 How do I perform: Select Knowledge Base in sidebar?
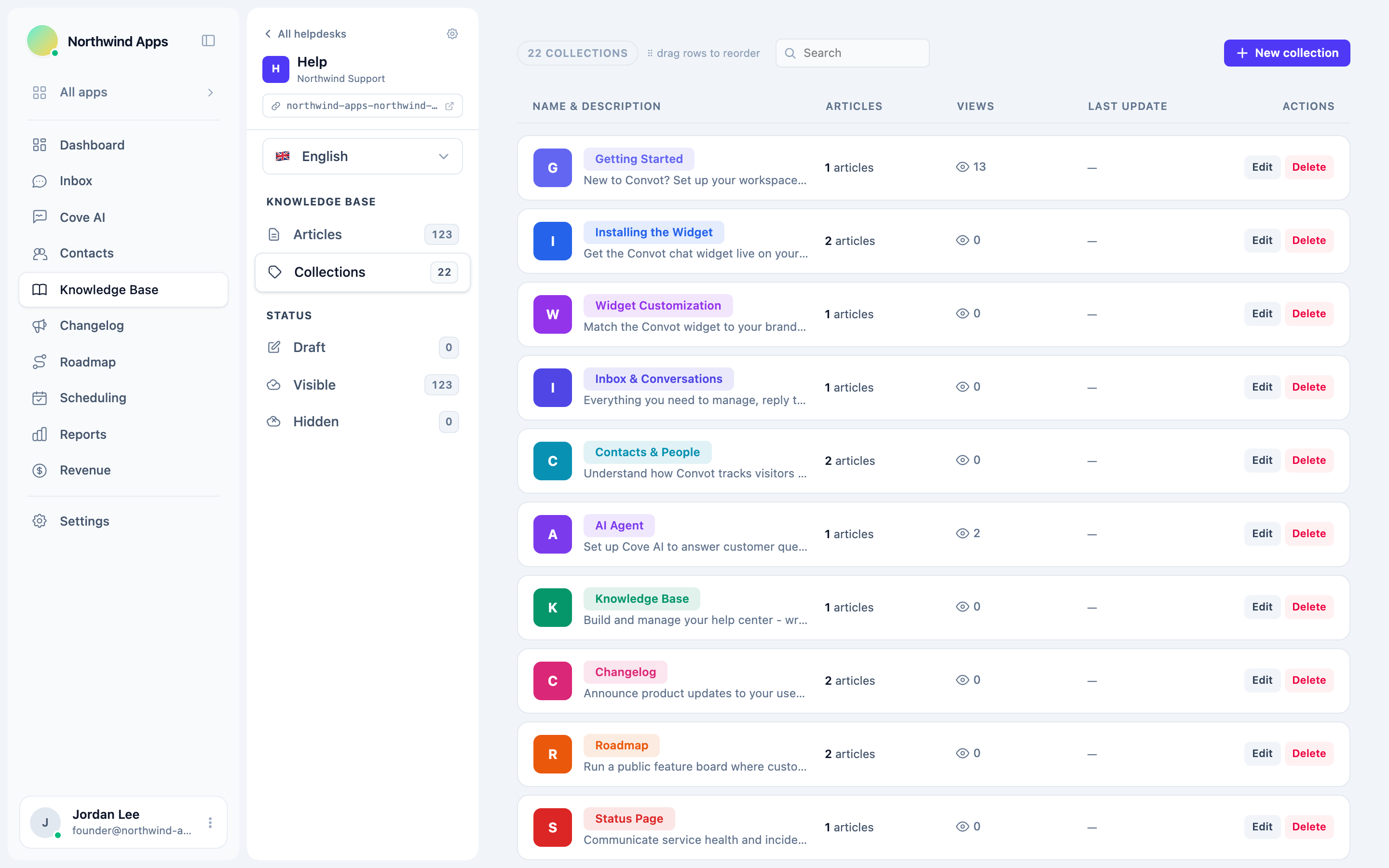click(123, 289)
